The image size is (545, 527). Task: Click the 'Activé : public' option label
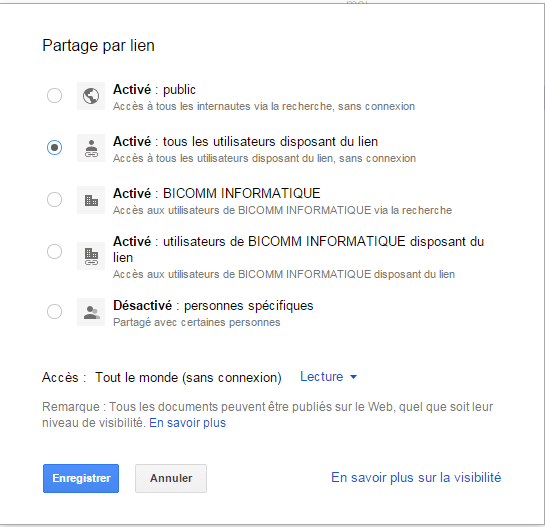[154, 90]
